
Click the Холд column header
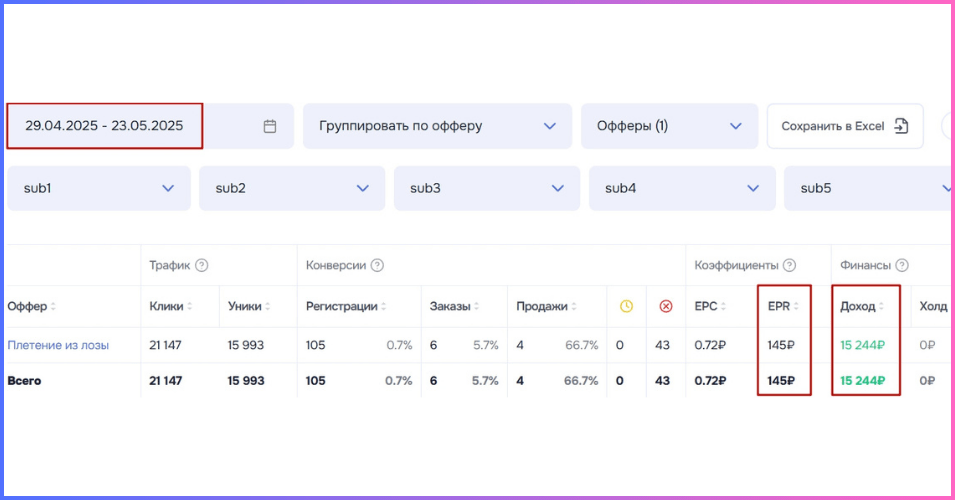point(933,306)
